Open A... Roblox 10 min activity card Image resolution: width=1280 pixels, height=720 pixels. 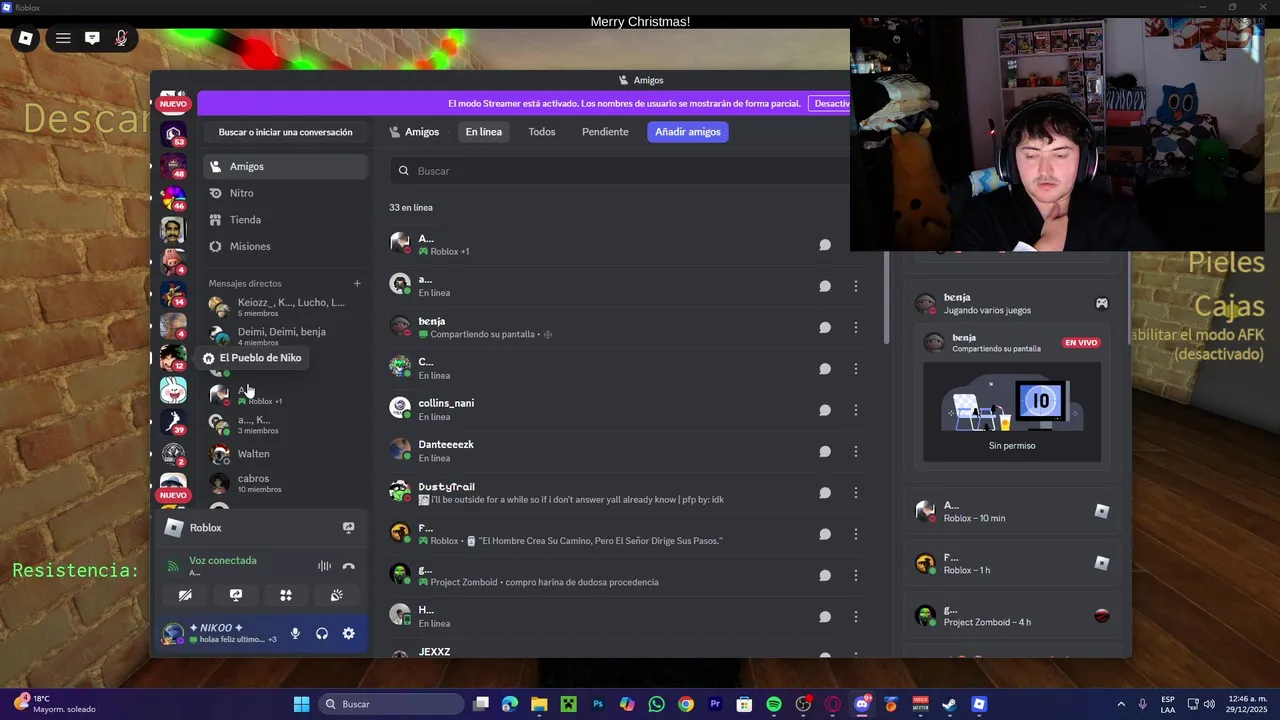pyautogui.click(x=1012, y=511)
